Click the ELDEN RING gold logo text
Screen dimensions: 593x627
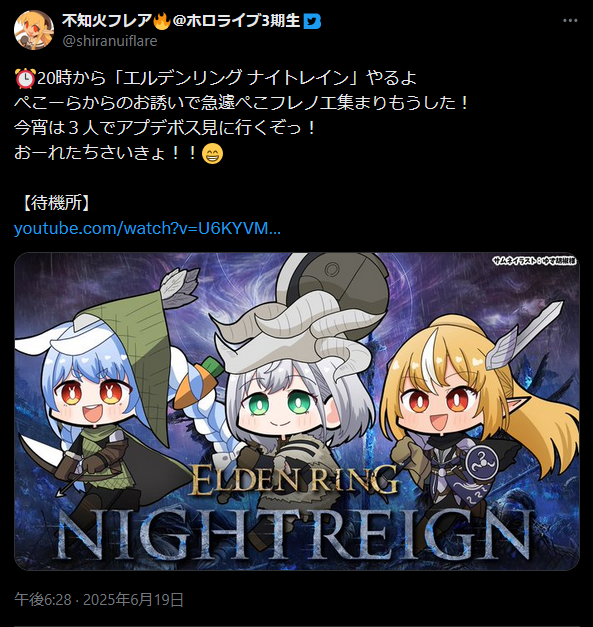coord(294,480)
